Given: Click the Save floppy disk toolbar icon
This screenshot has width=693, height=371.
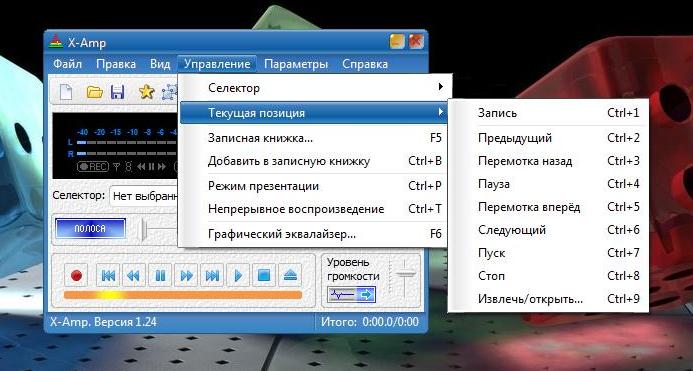Looking at the screenshot, I should tap(117, 92).
